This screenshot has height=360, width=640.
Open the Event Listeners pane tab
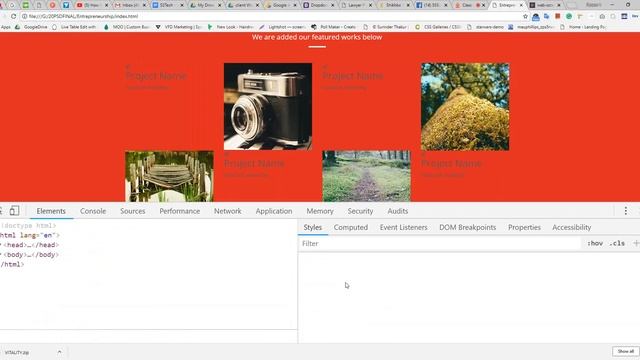(403, 227)
